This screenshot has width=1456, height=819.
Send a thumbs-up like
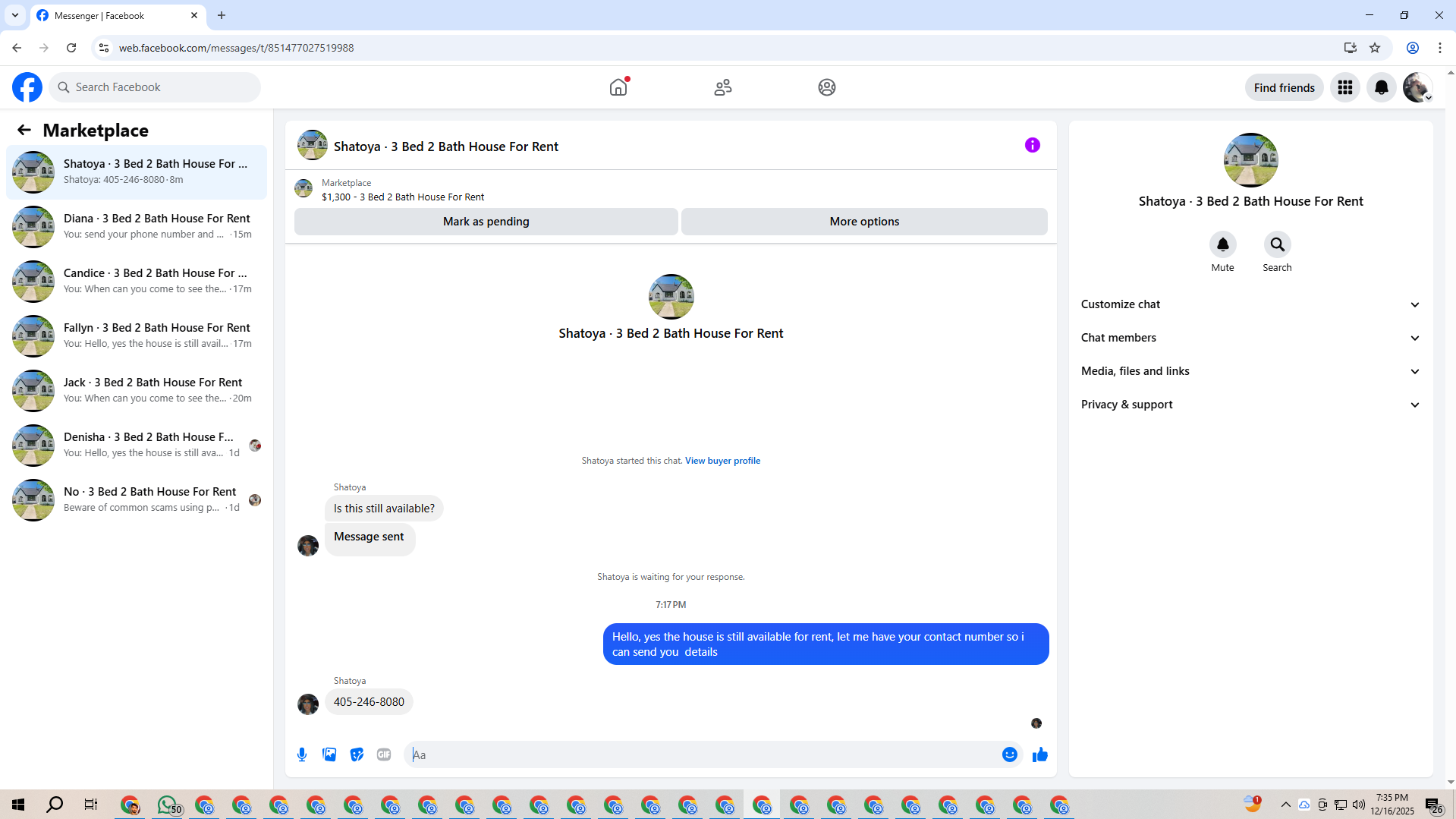[x=1040, y=754]
